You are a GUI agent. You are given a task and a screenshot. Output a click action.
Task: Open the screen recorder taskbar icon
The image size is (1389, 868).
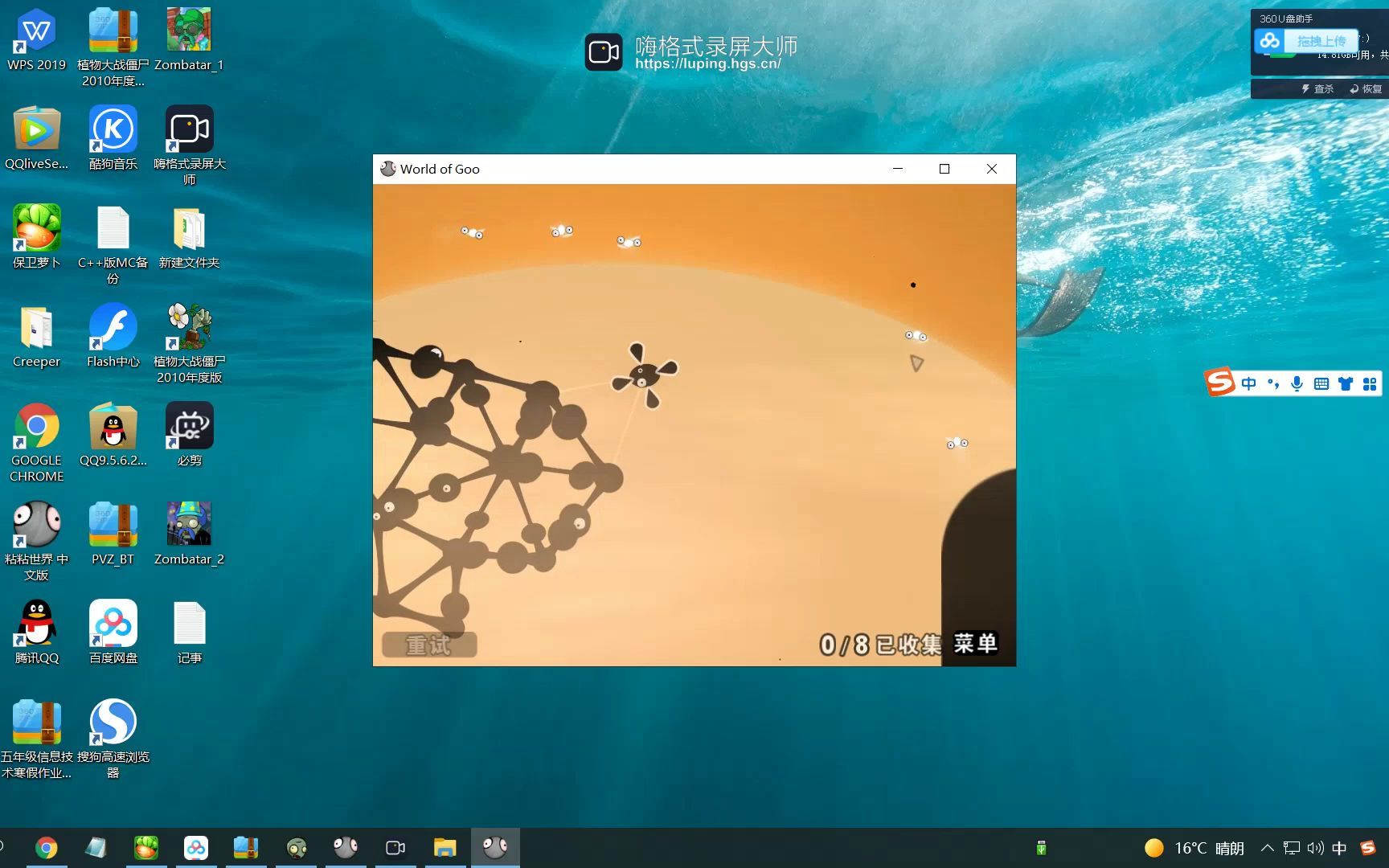pos(395,848)
